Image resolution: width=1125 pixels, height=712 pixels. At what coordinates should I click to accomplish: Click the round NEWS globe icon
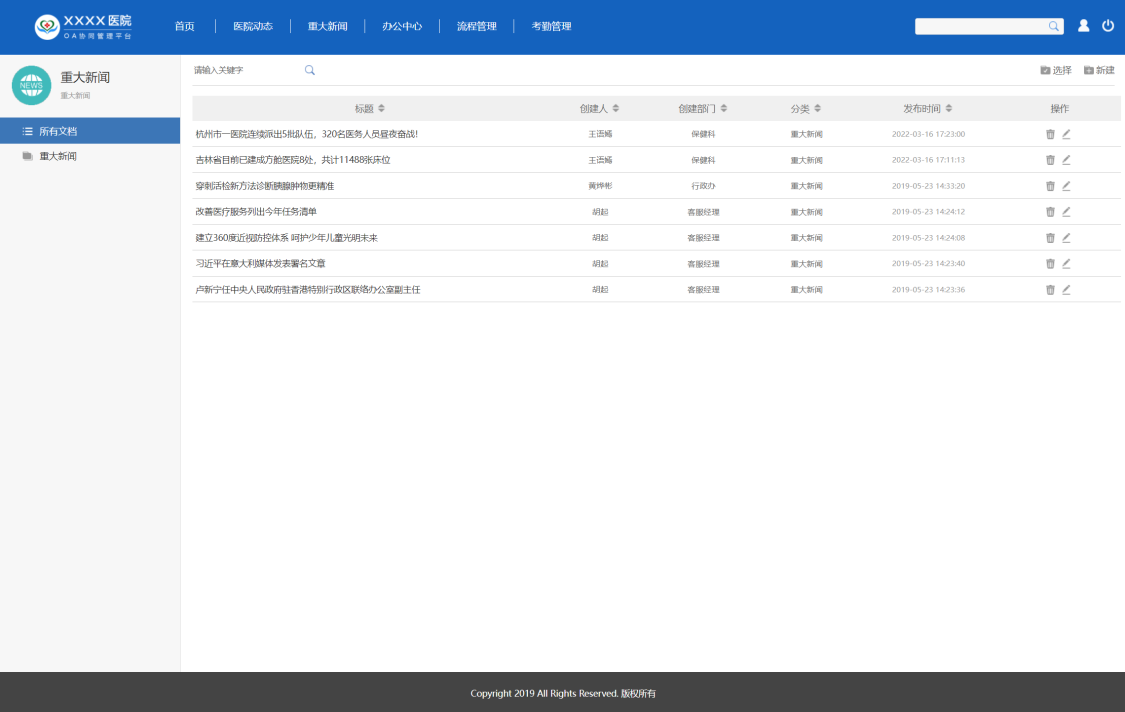31,85
